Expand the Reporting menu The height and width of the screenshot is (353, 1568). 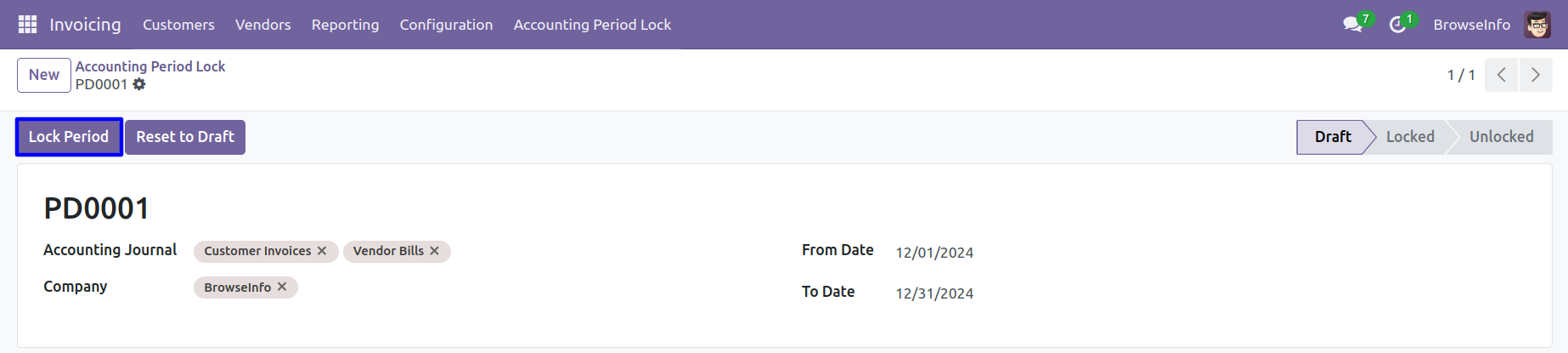tap(345, 25)
